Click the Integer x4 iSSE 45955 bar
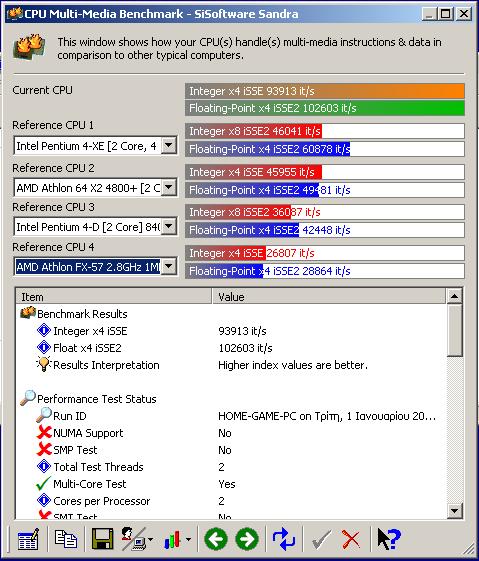Image resolution: width=479 pixels, height=561 pixels. pyautogui.click(x=325, y=172)
